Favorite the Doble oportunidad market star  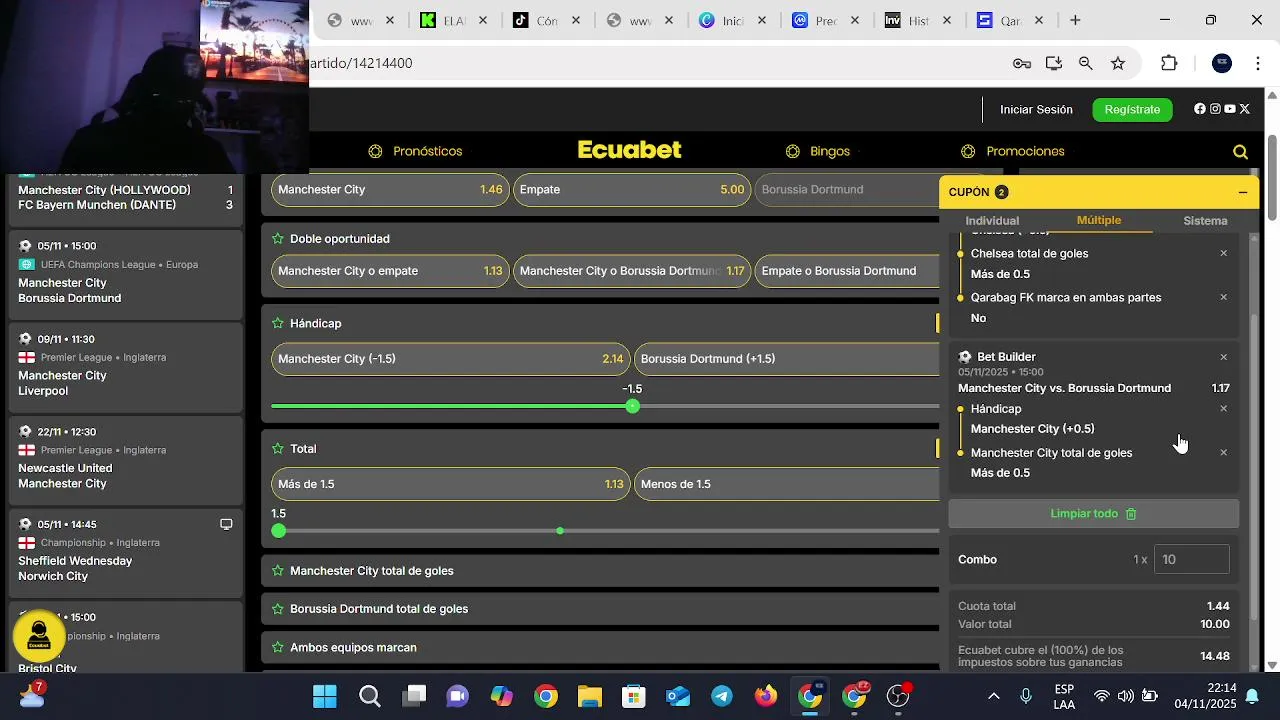278,239
